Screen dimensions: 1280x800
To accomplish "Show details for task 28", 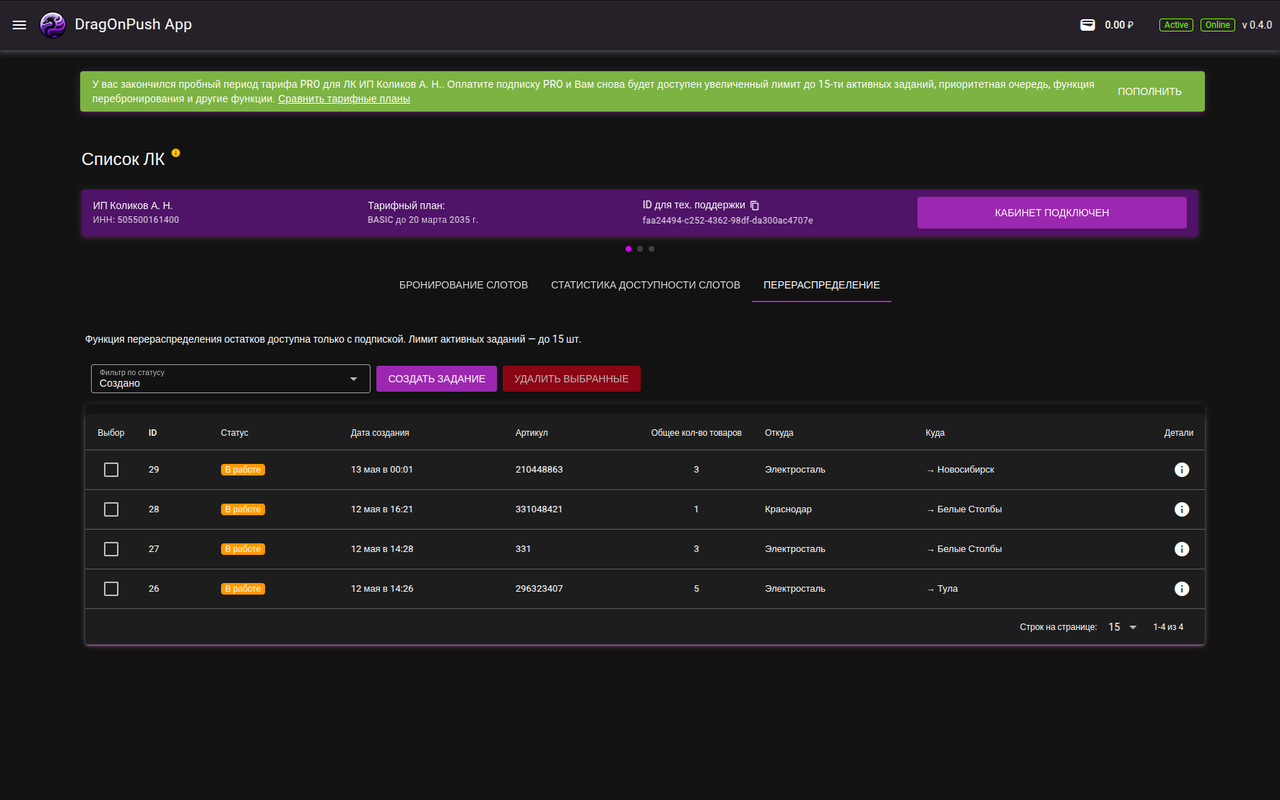I will click(x=1181, y=509).
